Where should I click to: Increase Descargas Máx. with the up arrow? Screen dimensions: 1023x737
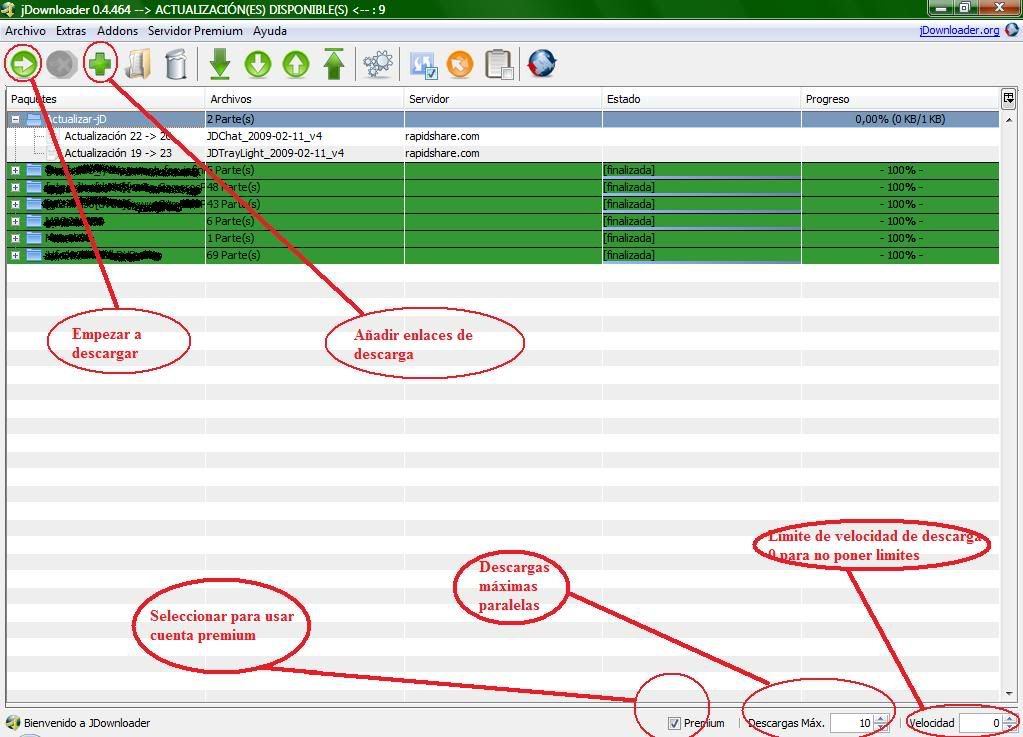coord(882,719)
